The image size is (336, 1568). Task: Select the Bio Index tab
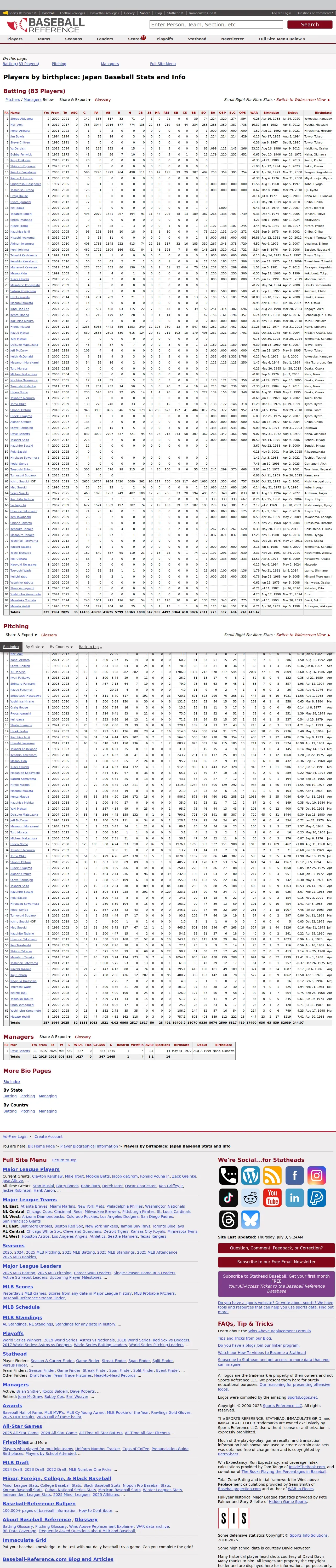pos(11,647)
